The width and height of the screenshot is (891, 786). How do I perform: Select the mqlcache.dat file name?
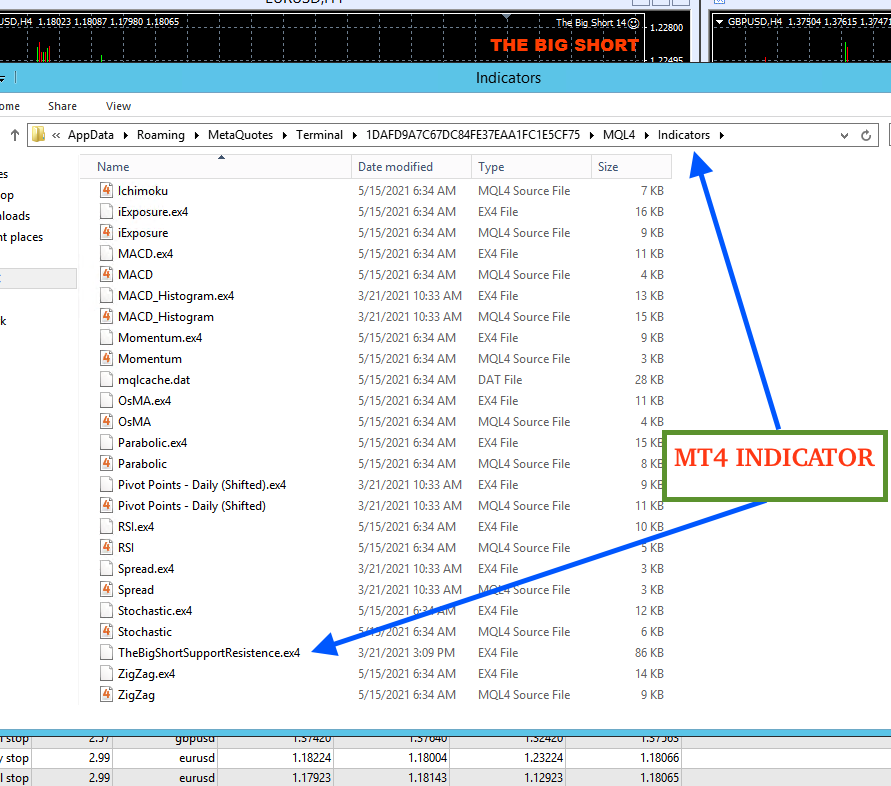click(x=153, y=380)
